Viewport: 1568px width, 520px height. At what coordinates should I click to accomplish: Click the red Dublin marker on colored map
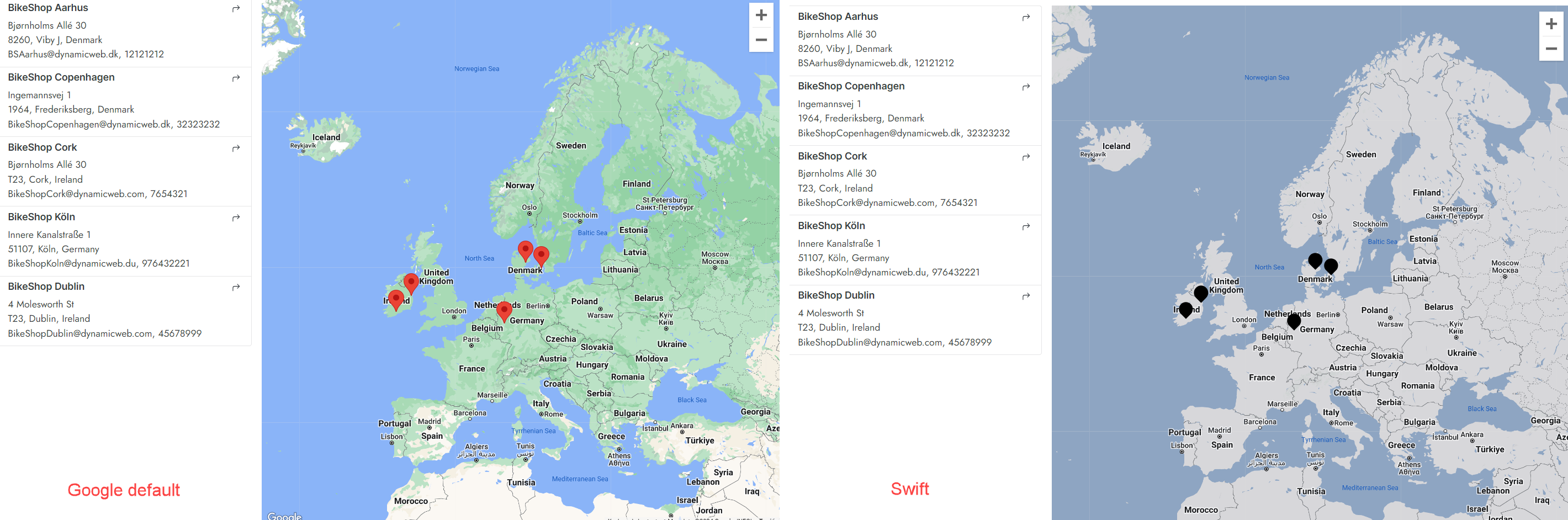(x=411, y=284)
